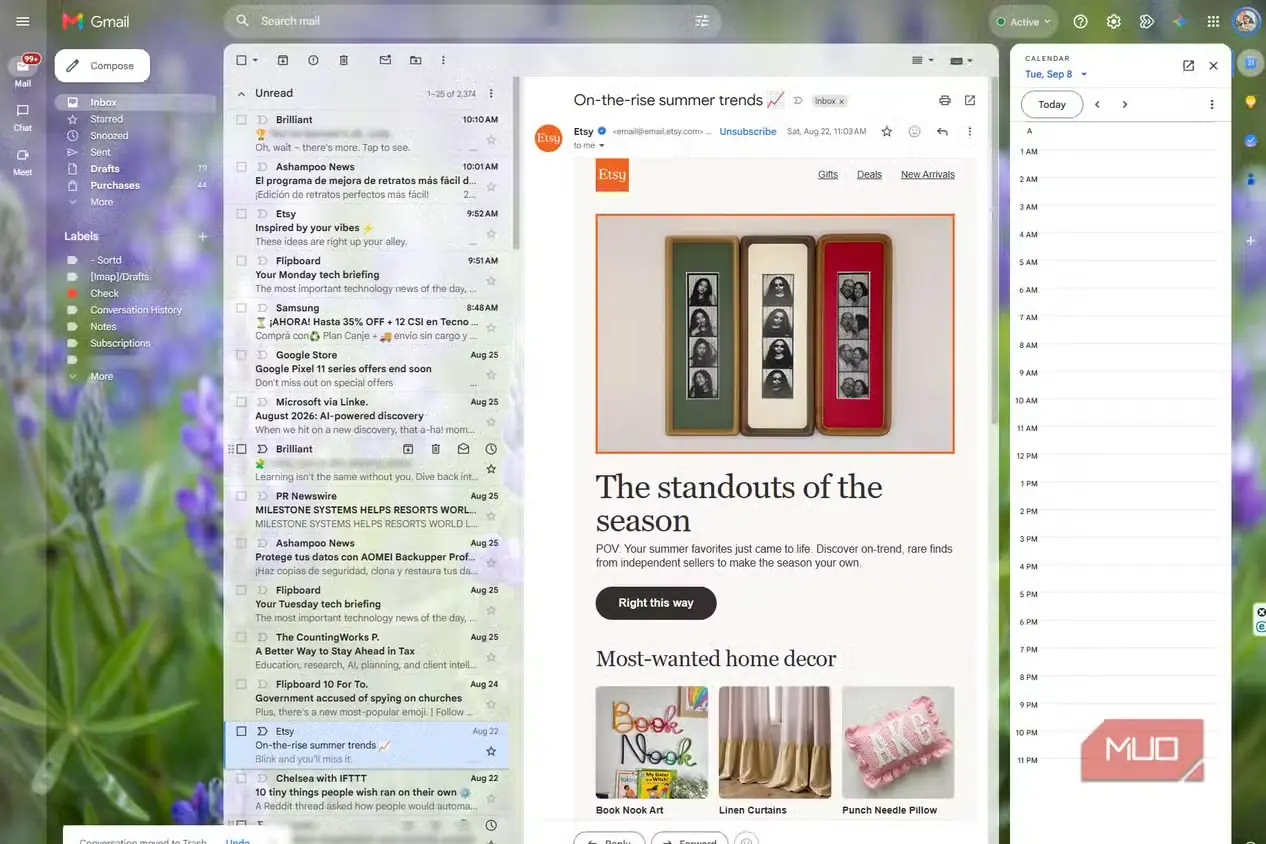Select the Google Store email checkbox
This screenshot has width=1266, height=844.
pyautogui.click(x=241, y=355)
